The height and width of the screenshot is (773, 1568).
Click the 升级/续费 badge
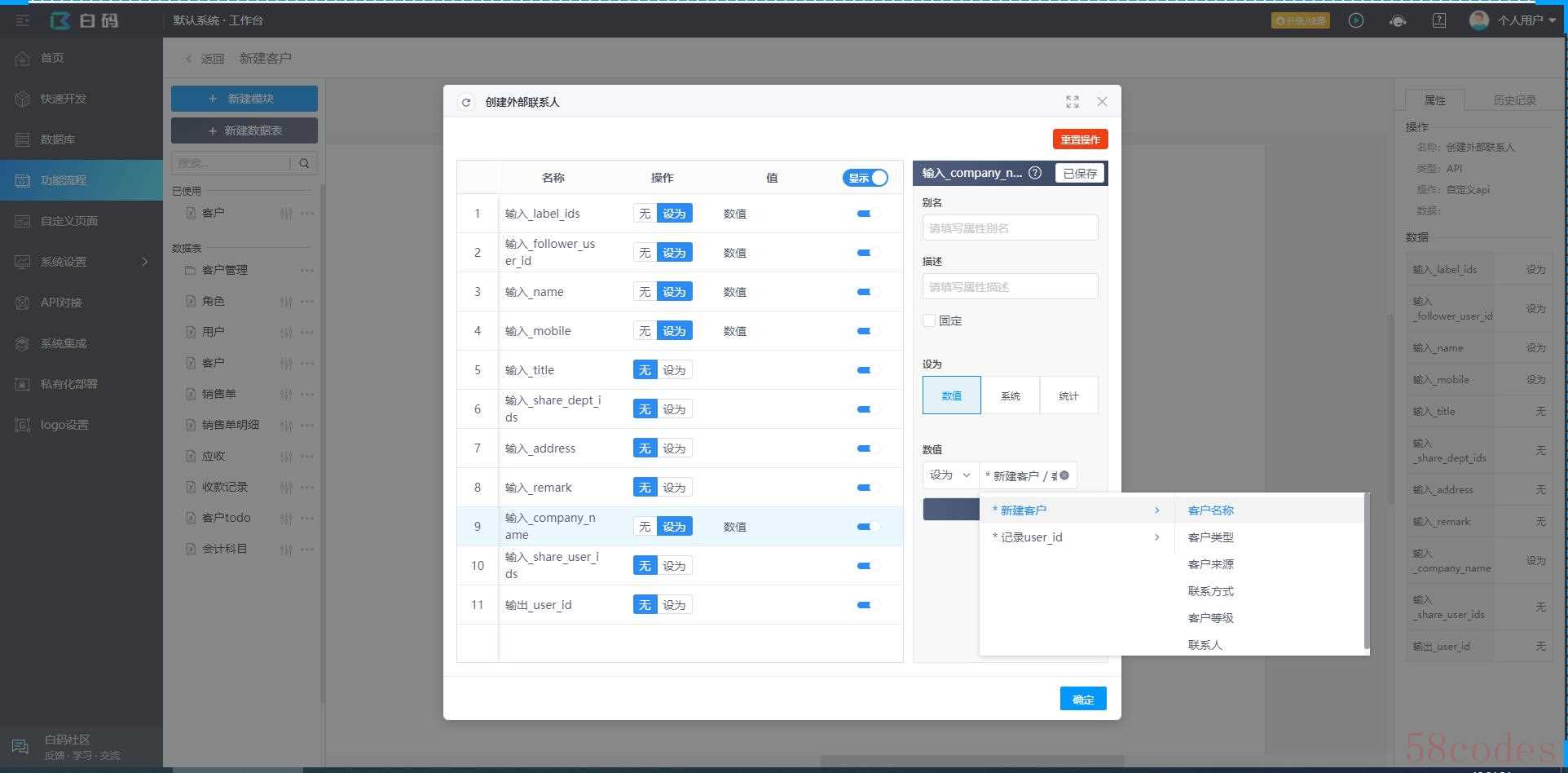1301,20
